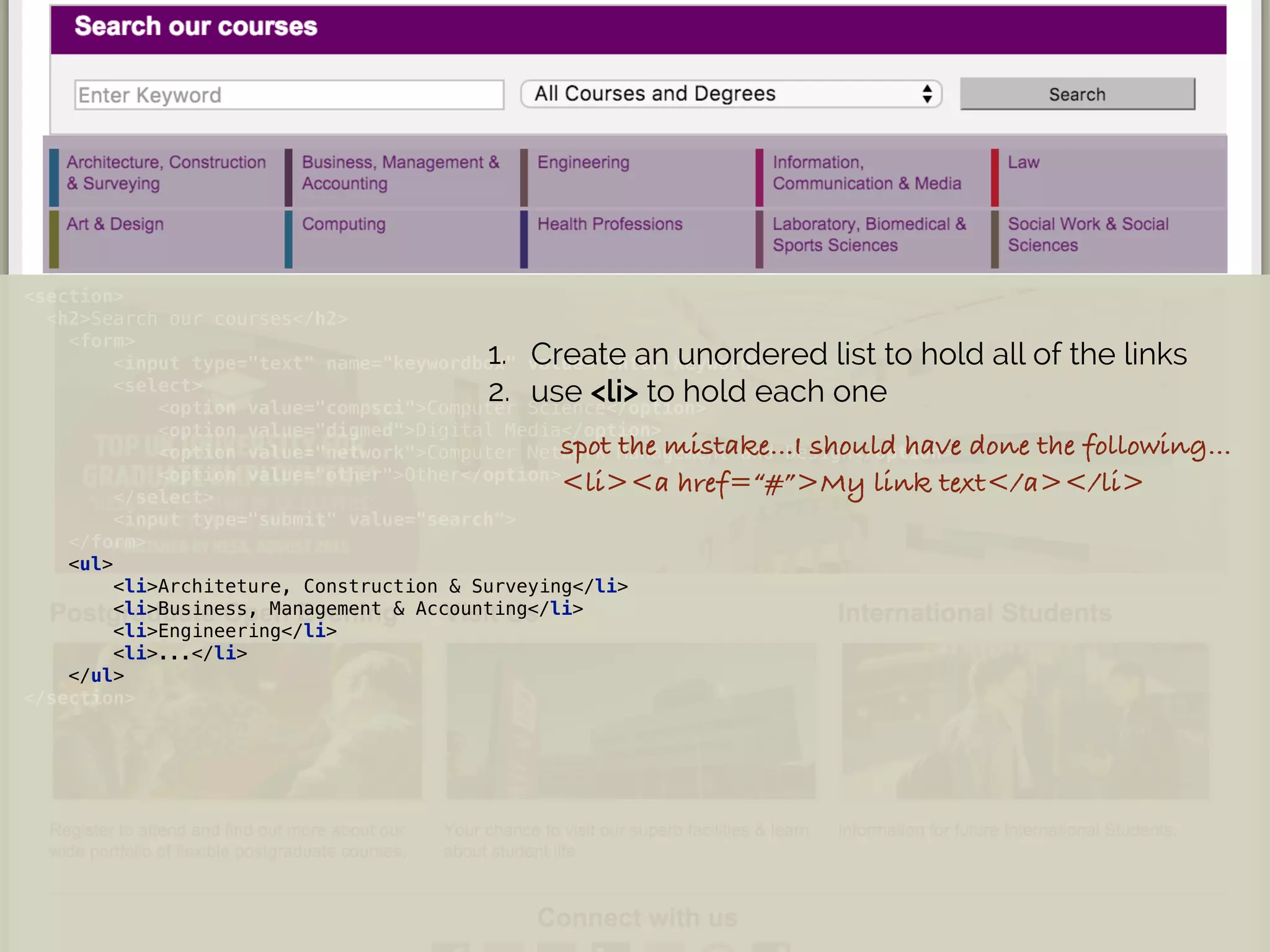This screenshot has height=952, width=1270.
Task: Click the teal bar beside Computing
Action: click(x=288, y=239)
